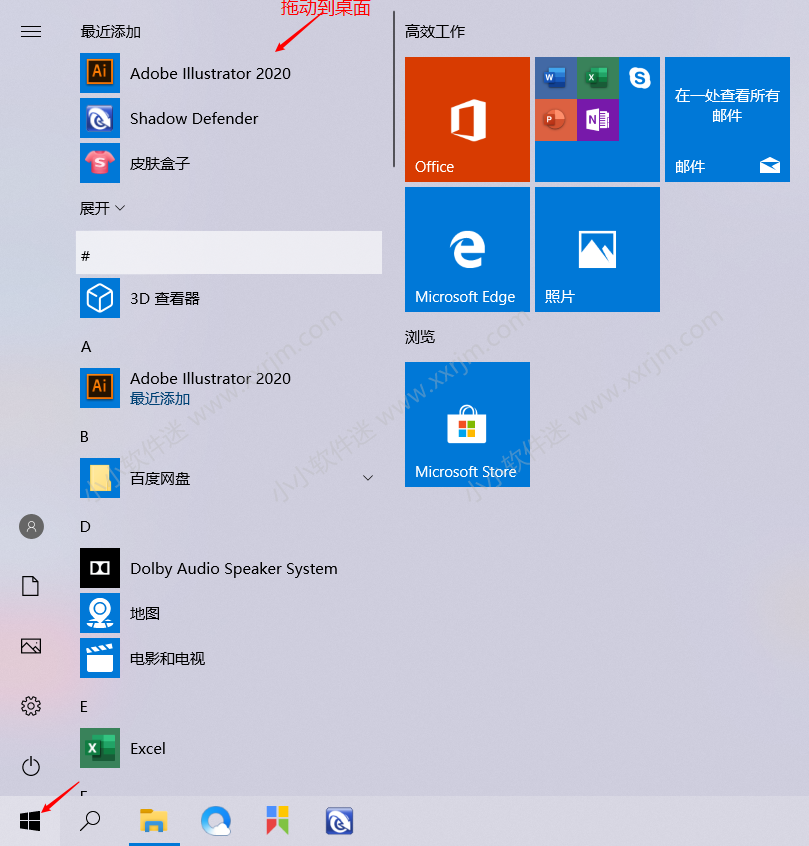Open the Microsoft Edge tile
The height and width of the screenshot is (846, 809).
coord(467,250)
